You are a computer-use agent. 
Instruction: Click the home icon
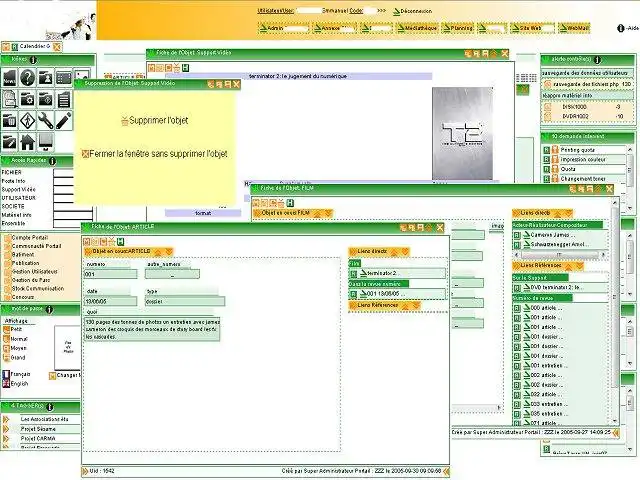coord(28,142)
